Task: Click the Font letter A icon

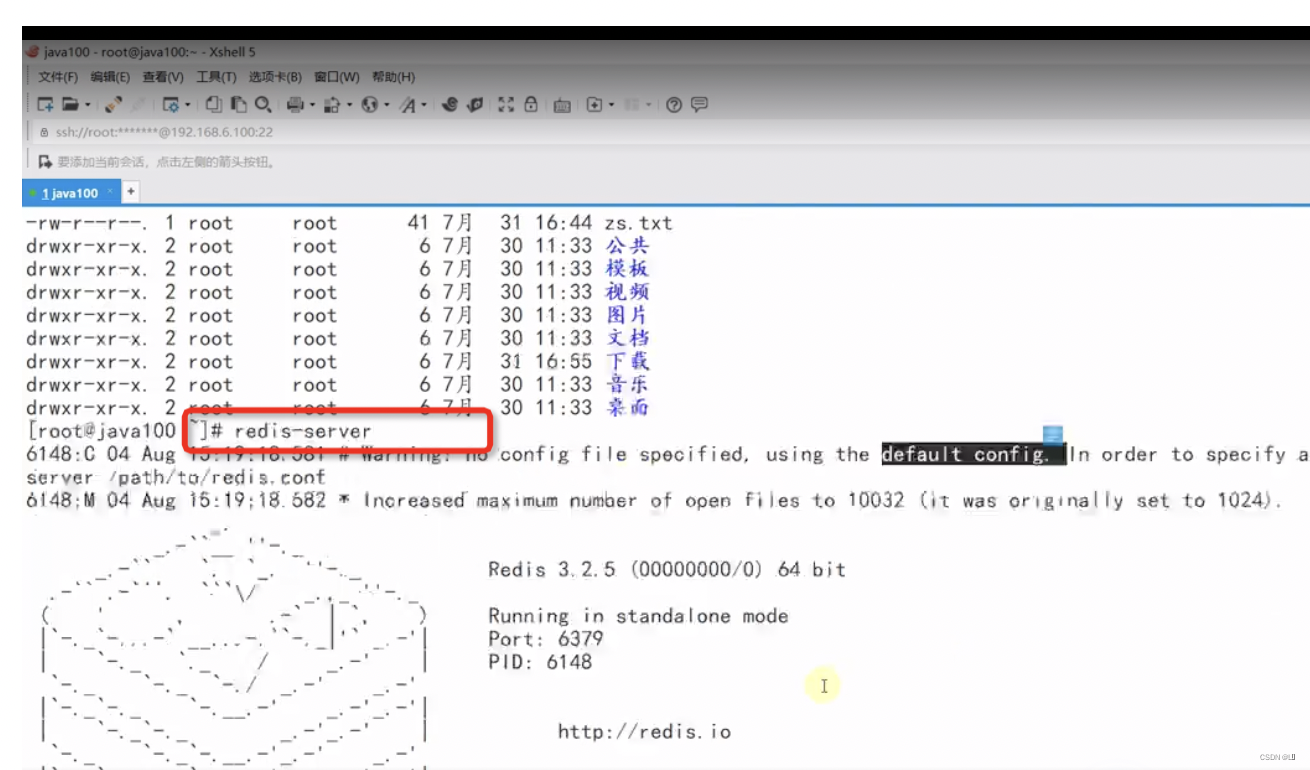Action: (407, 104)
